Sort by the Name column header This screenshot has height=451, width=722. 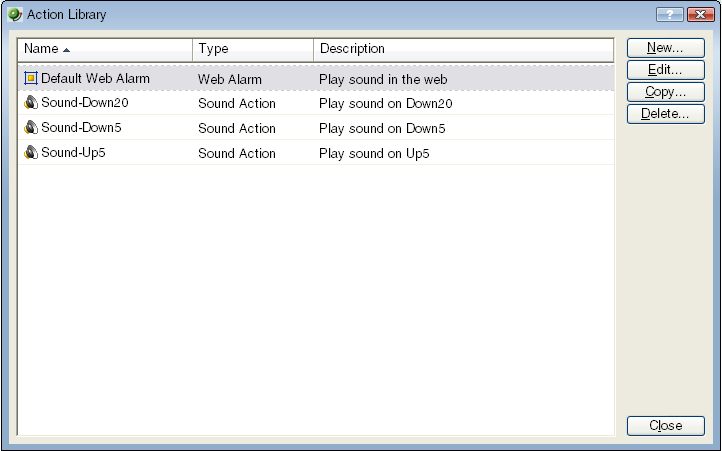pyautogui.click(x=105, y=49)
